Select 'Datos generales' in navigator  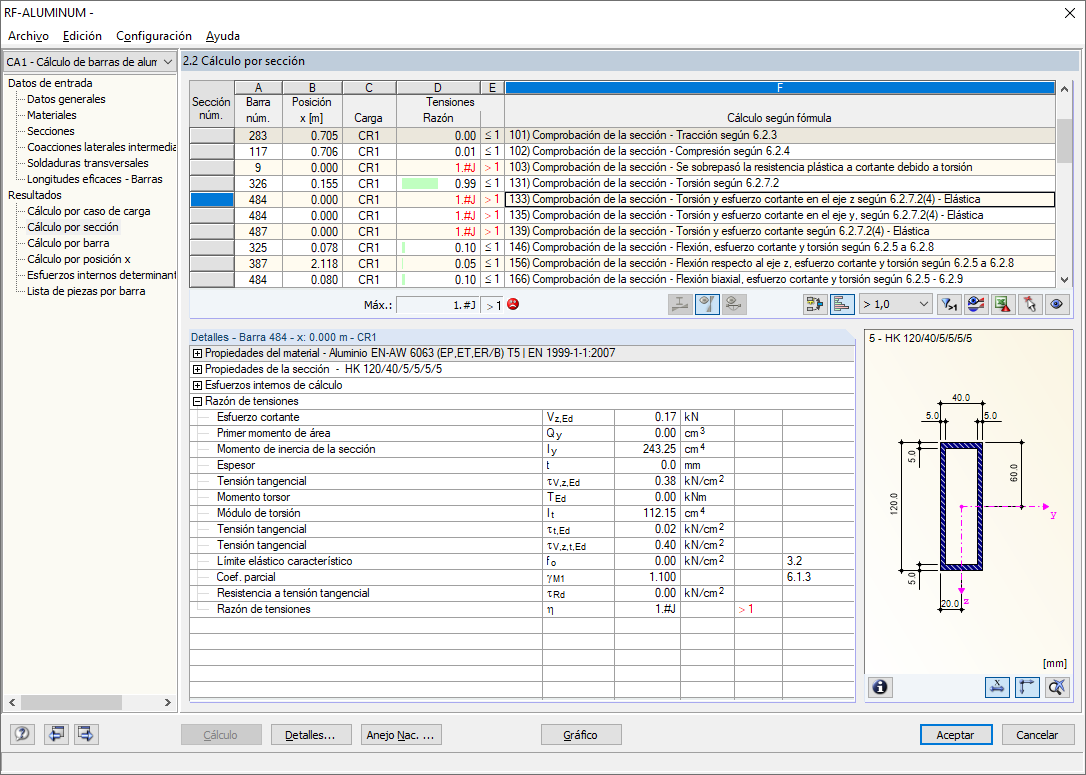(66, 99)
